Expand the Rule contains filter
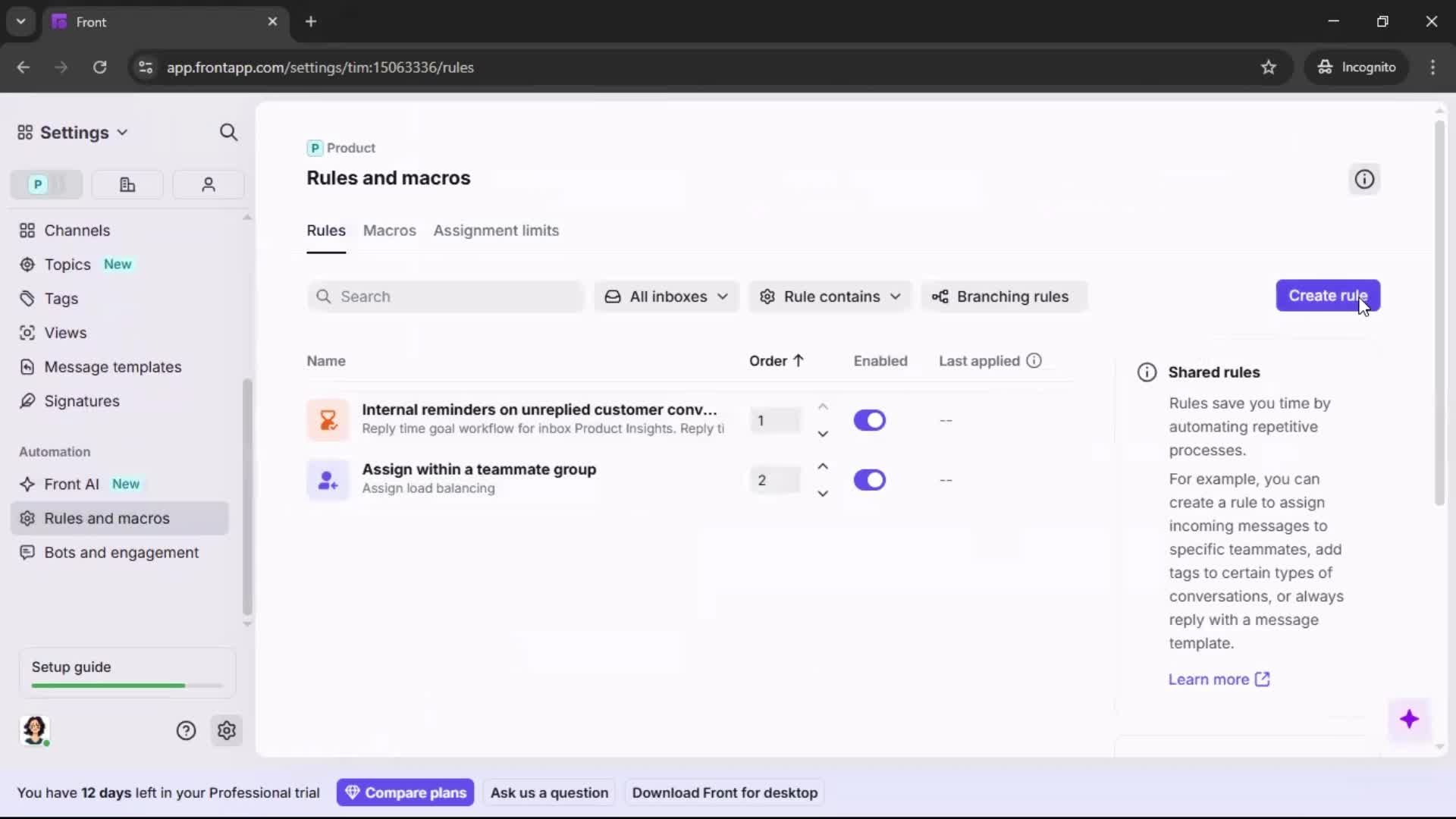 (830, 297)
